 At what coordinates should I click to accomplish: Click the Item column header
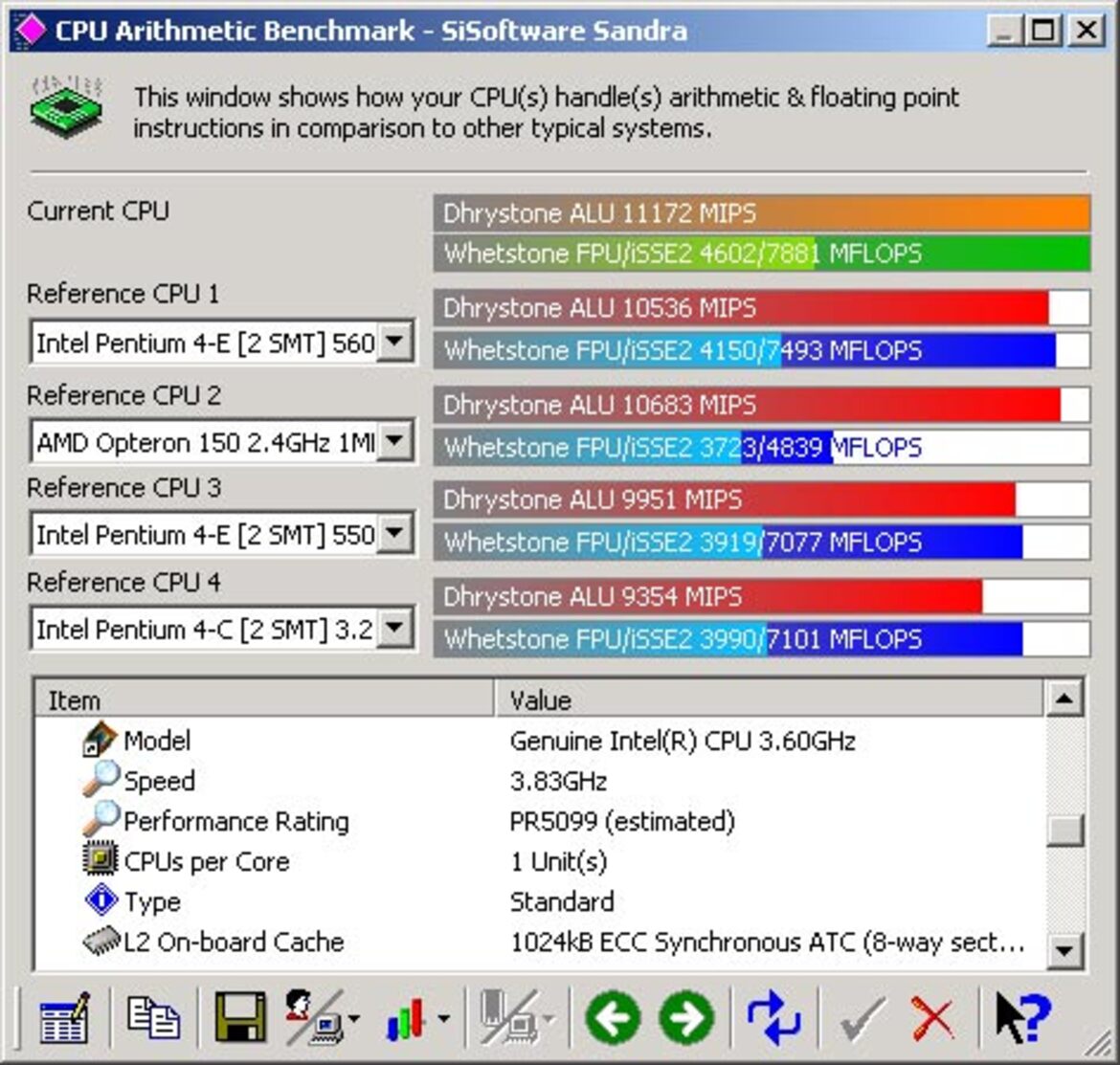pyautogui.click(x=264, y=699)
